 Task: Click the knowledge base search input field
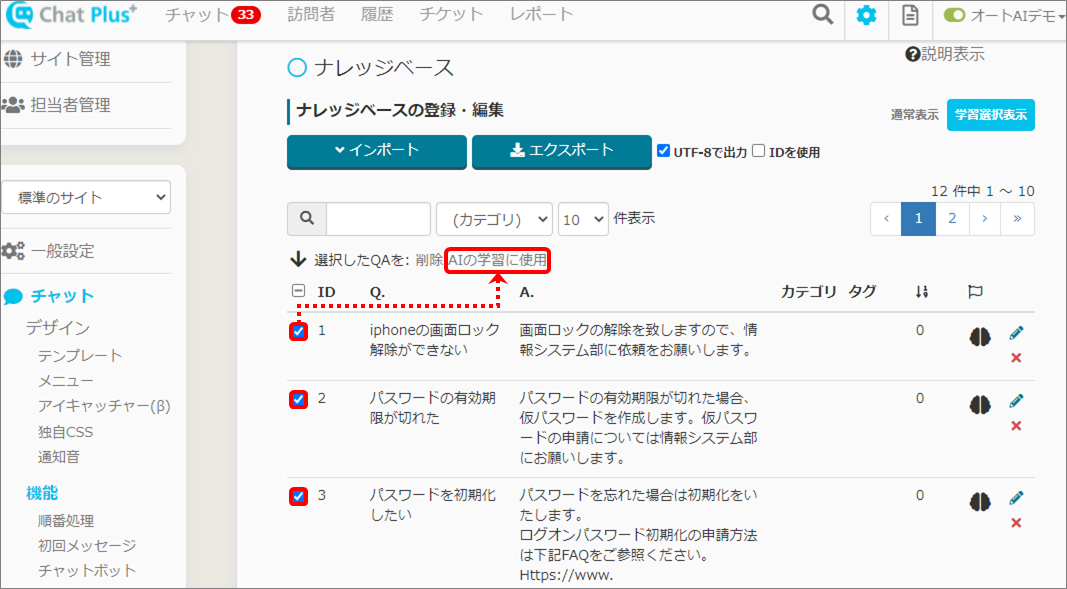tap(378, 219)
